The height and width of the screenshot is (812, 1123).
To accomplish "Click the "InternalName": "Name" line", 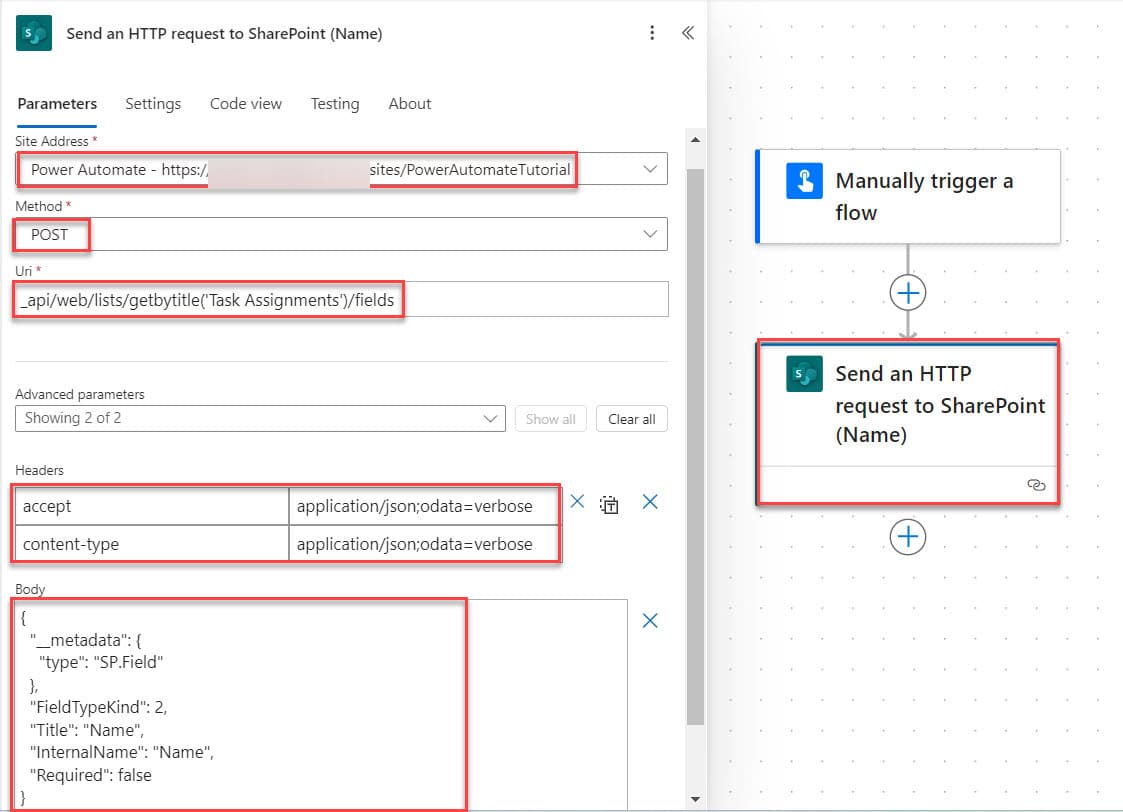I will click(x=121, y=753).
